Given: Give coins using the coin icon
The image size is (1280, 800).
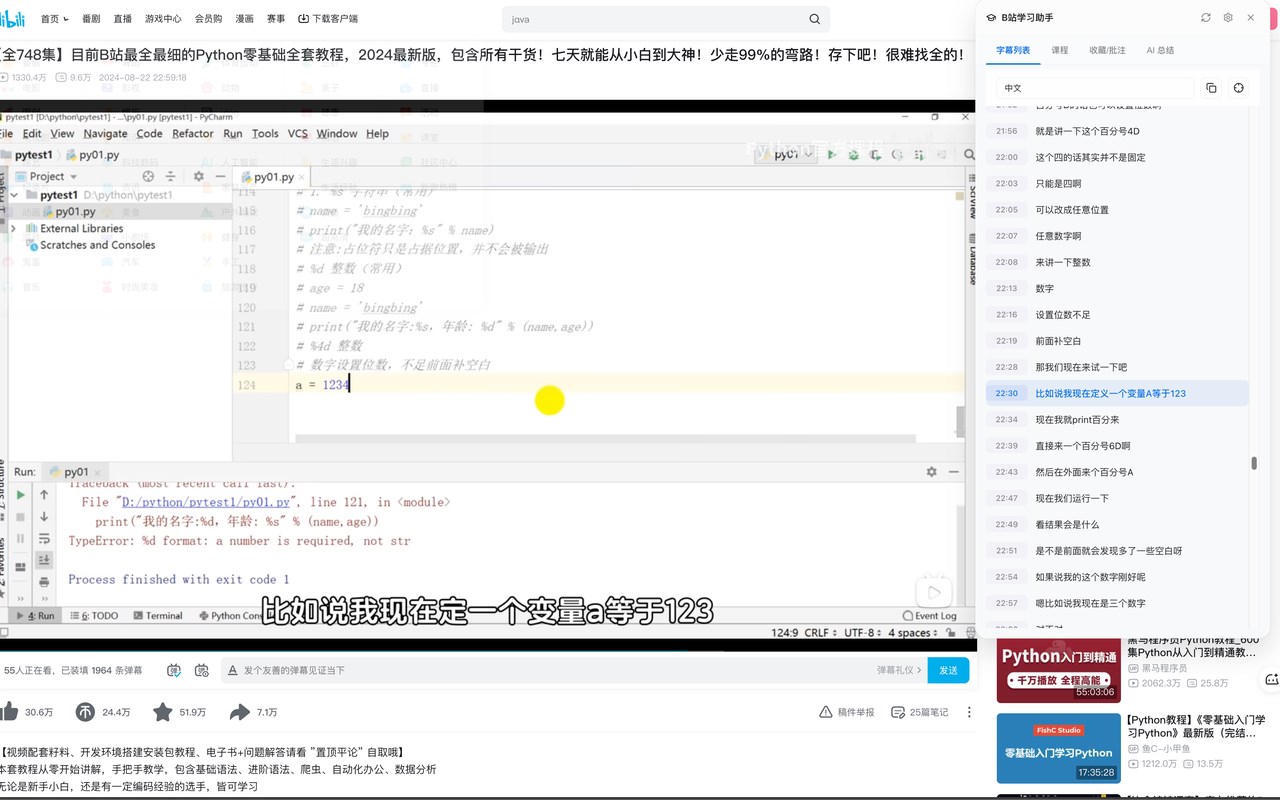Looking at the screenshot, I should [x=85, y=711].
